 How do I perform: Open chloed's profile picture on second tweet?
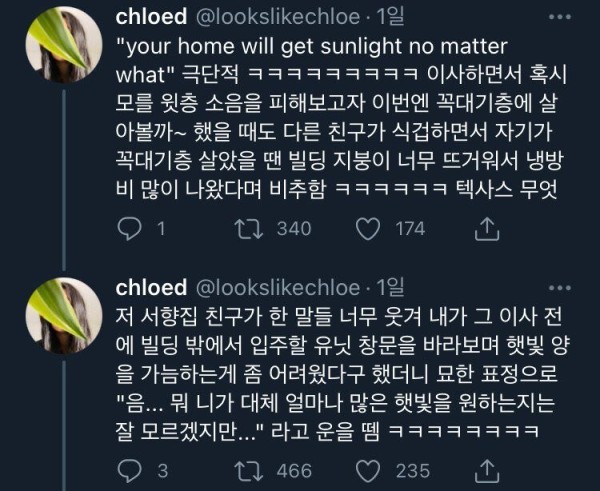(64, 316)
